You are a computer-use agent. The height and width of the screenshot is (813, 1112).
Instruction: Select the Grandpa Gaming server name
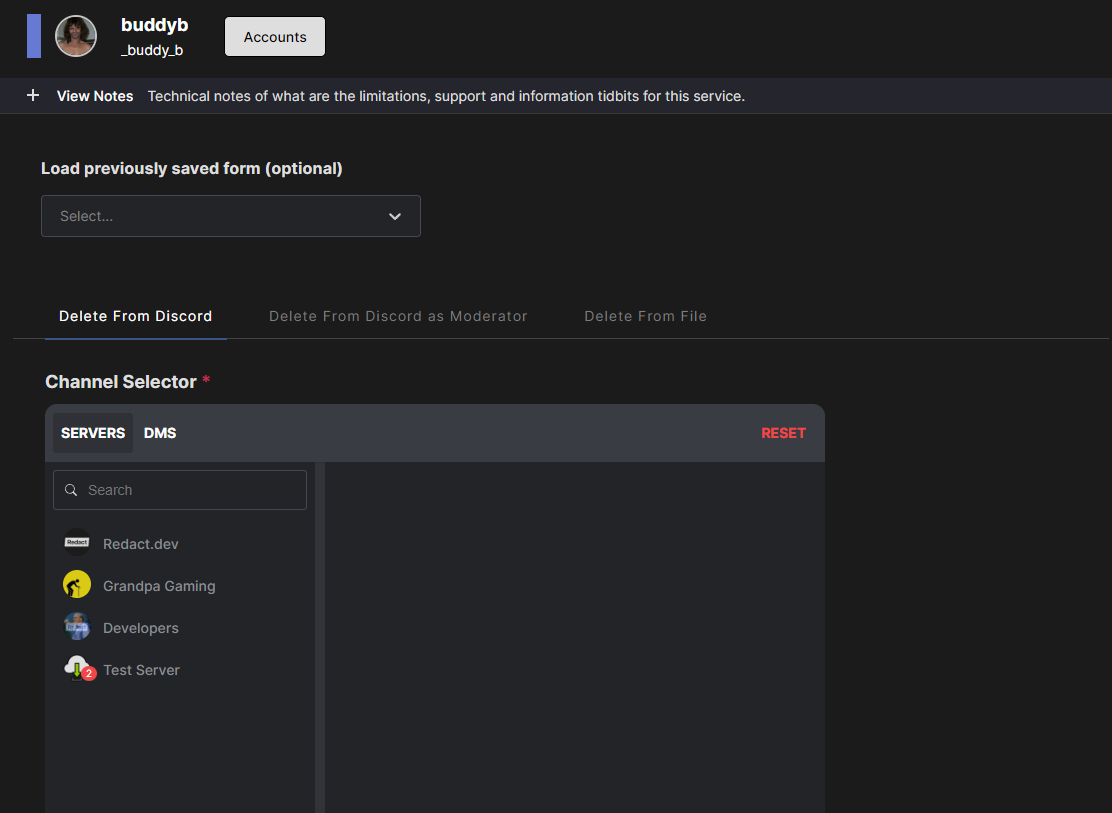click(x=159, y=586)
